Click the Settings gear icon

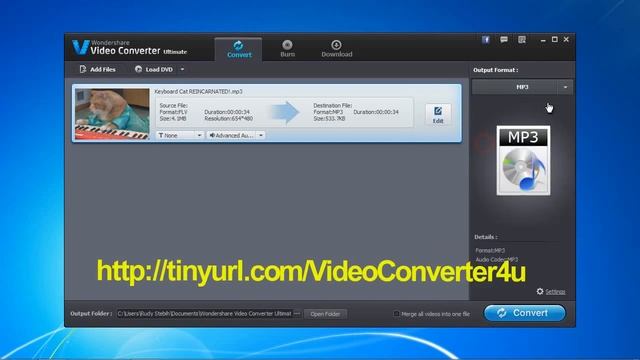click(540, 291)
